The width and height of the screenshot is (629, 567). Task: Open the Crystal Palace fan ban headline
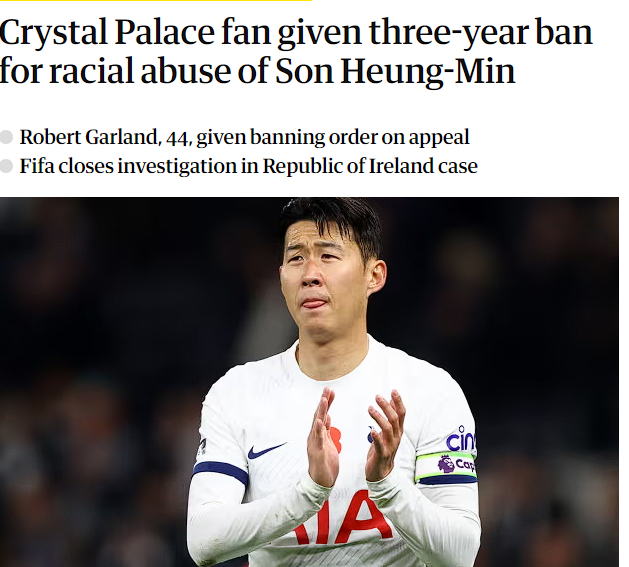tap(296, 52)
